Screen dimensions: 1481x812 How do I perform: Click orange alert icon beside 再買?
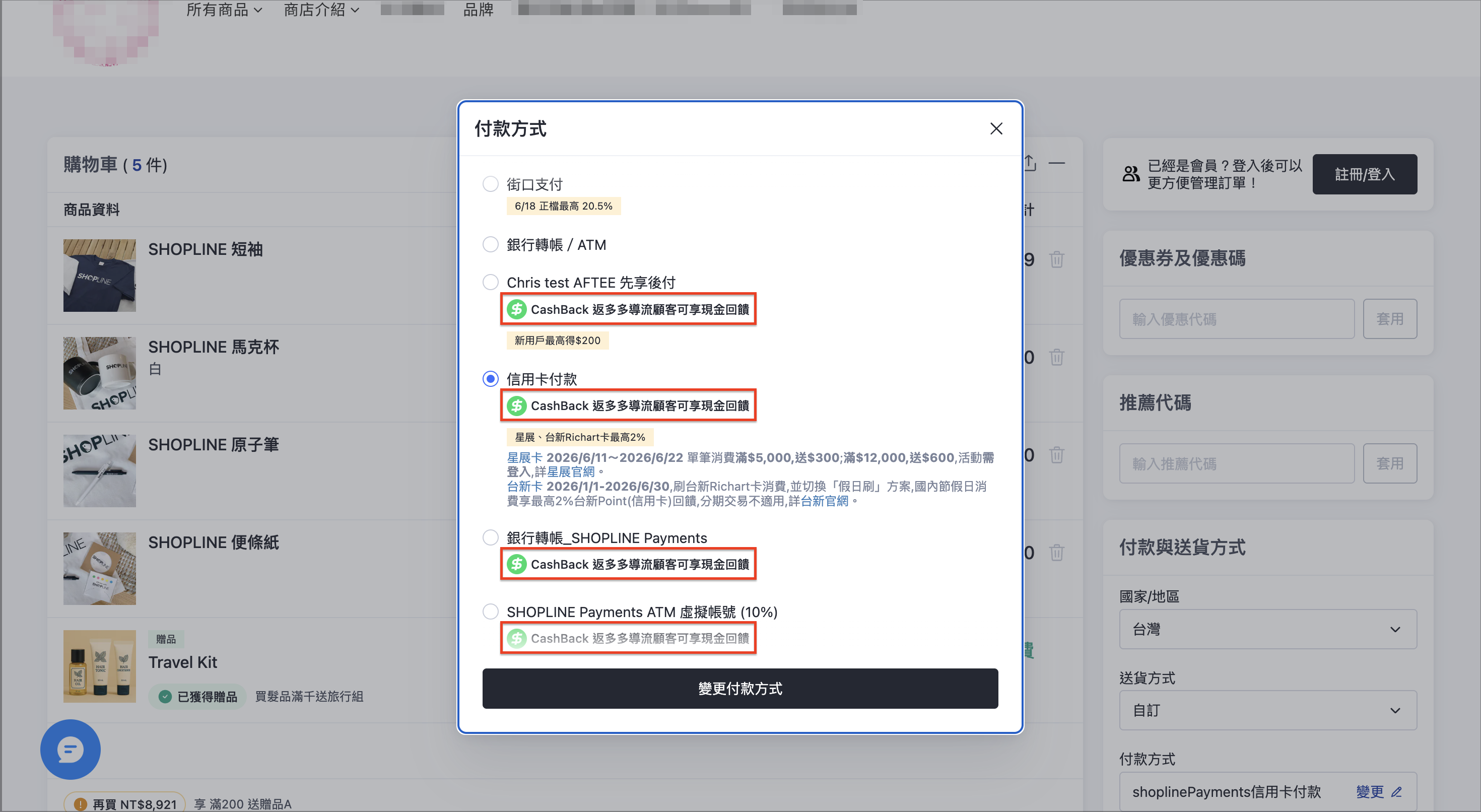[81, 804]
